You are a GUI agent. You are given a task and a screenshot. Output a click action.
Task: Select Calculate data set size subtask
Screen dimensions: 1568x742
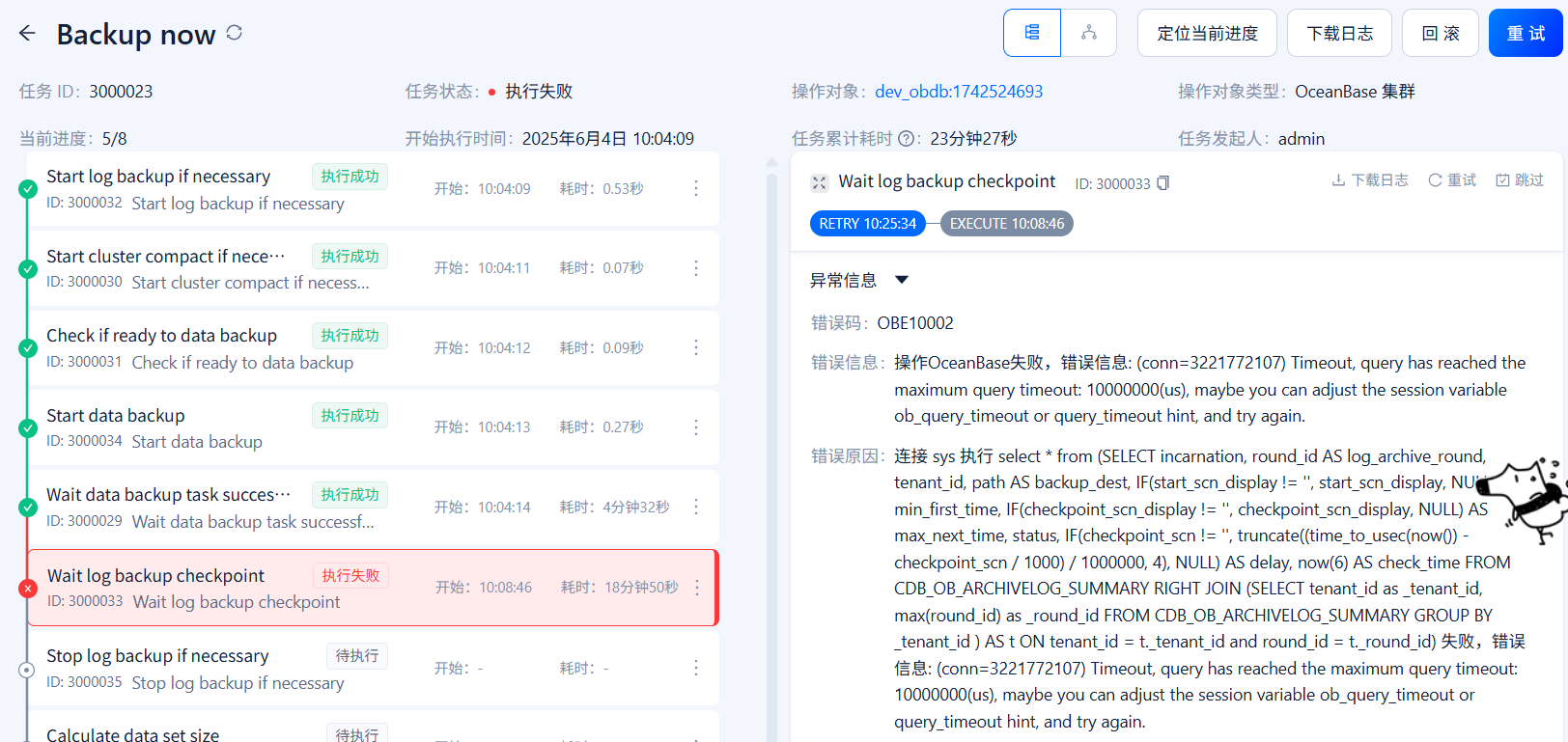[373, 728]
